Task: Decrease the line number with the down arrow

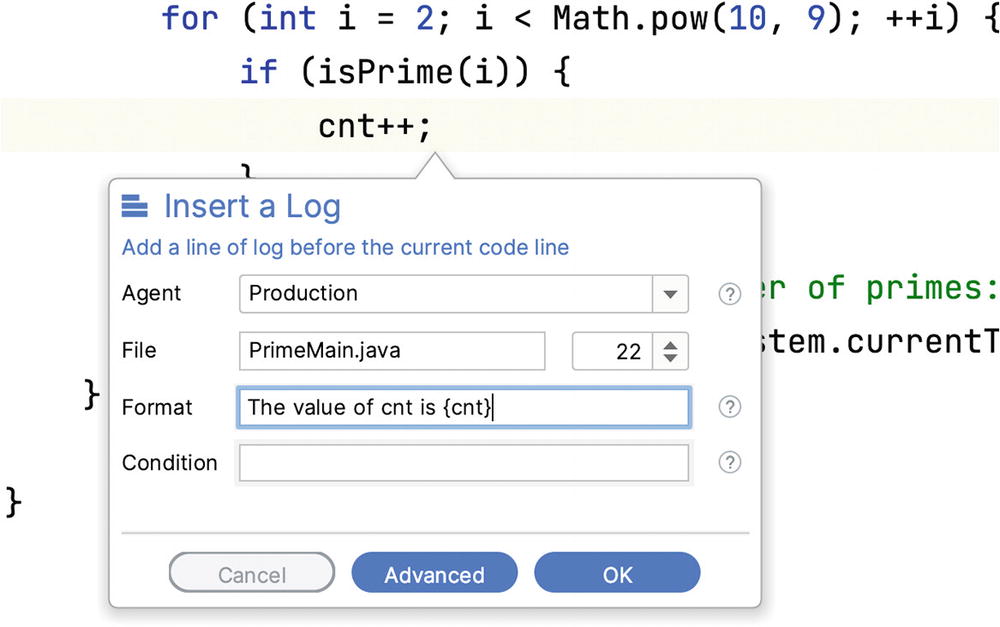Action: click(x=670, y=358)
